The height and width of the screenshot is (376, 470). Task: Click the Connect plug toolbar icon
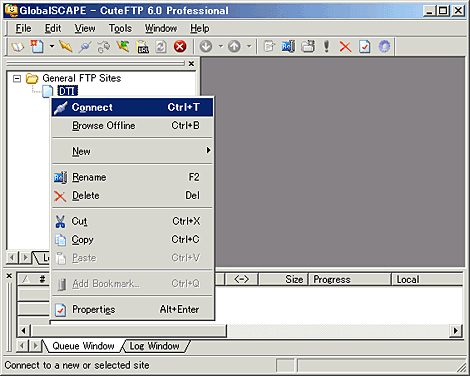coord(85,47)
